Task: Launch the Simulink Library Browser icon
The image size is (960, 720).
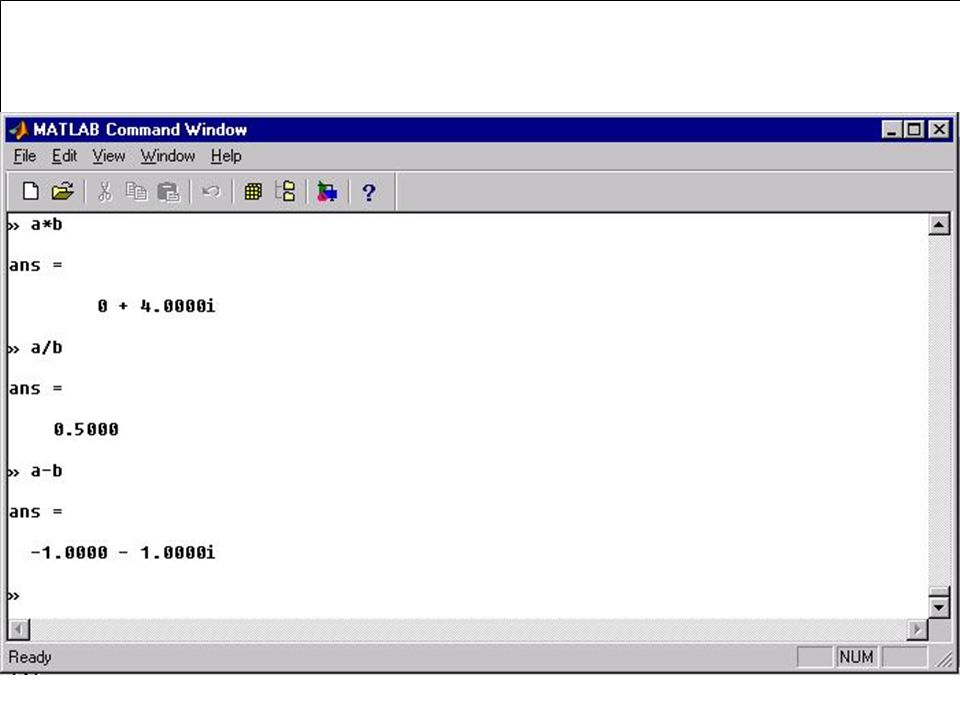Action: click(x=327, y=192)
